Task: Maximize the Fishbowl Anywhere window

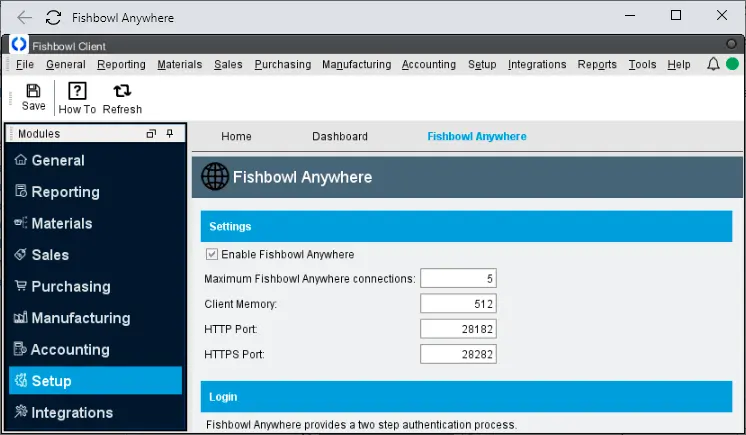Action: click(676, 15)
